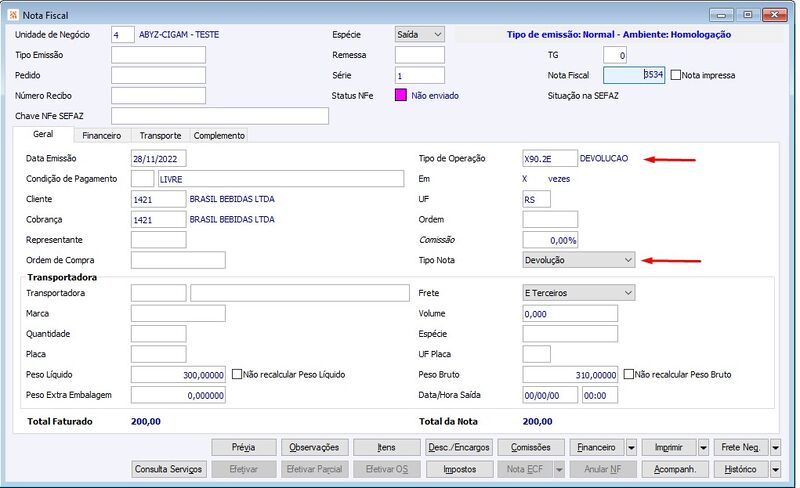Open the arrow menu beside the Financeiro button
The image size is (800, 488).
tap(631, 448)
